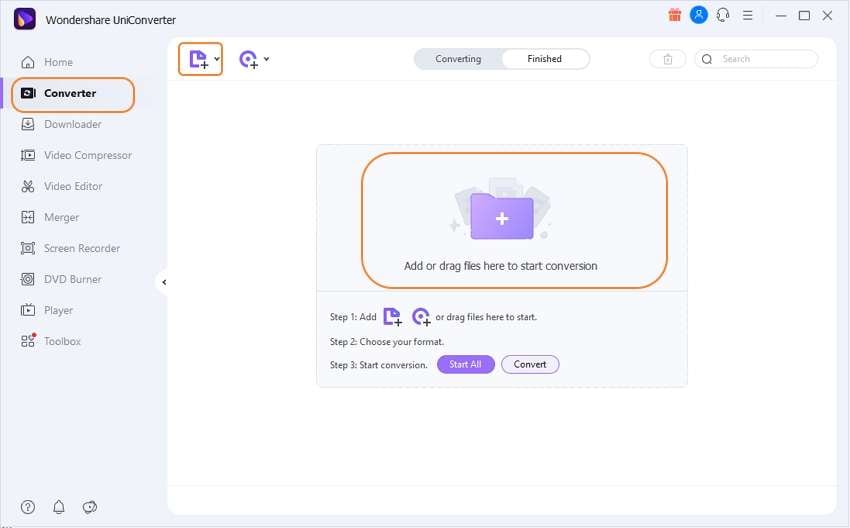Open the gift box promotions icon
850x528 pixels.
point(674,15)
